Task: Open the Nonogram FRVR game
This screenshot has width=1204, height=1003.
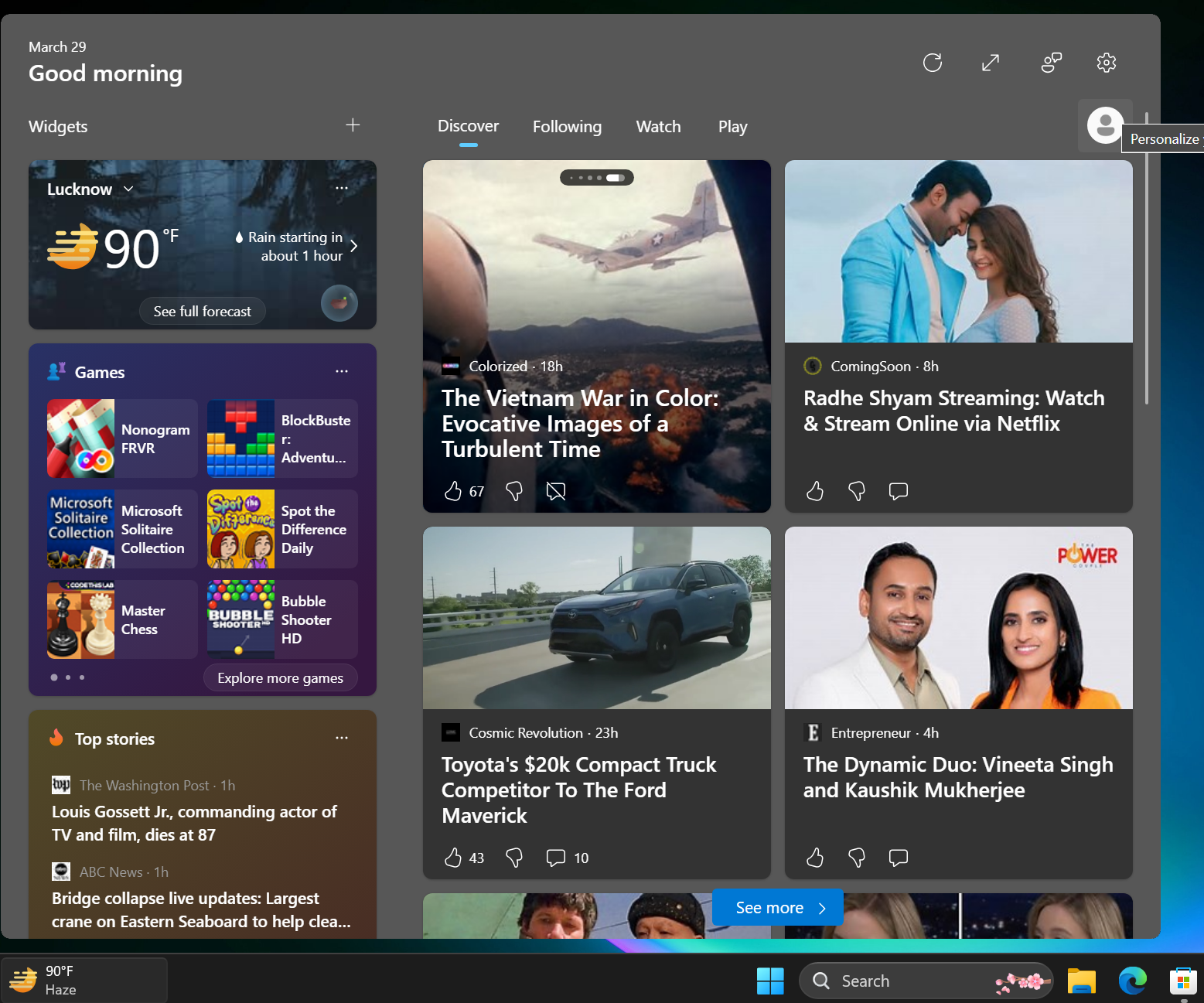Action: tap(121, 438)
